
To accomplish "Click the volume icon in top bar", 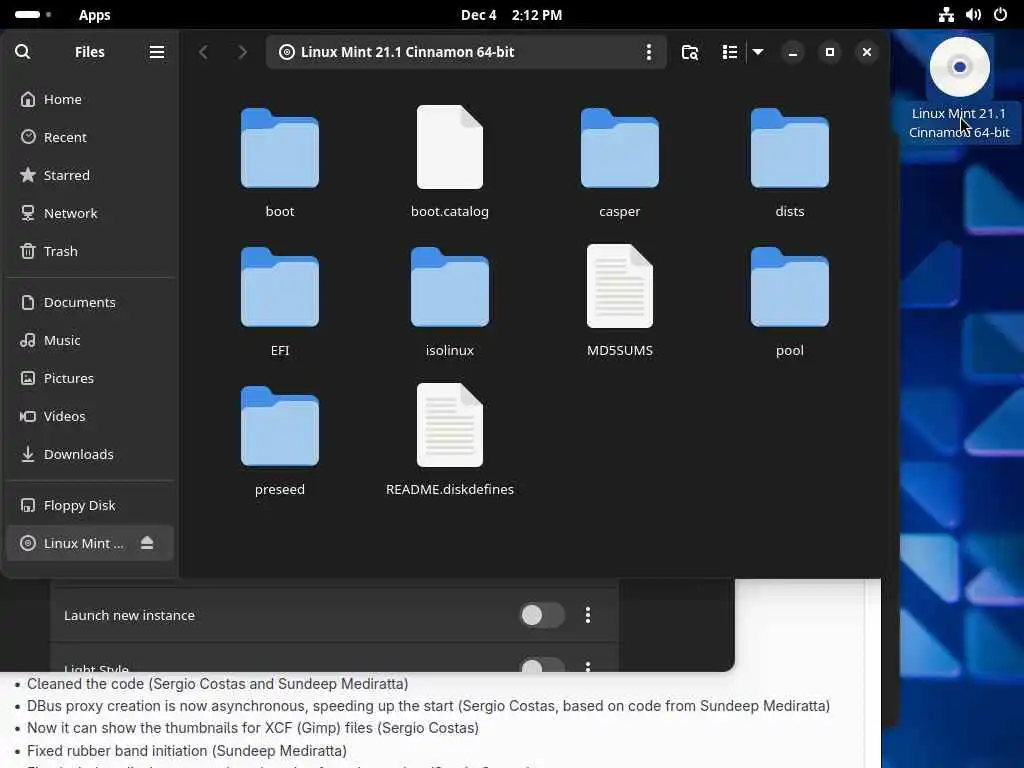I will click(x=973, y=14).
